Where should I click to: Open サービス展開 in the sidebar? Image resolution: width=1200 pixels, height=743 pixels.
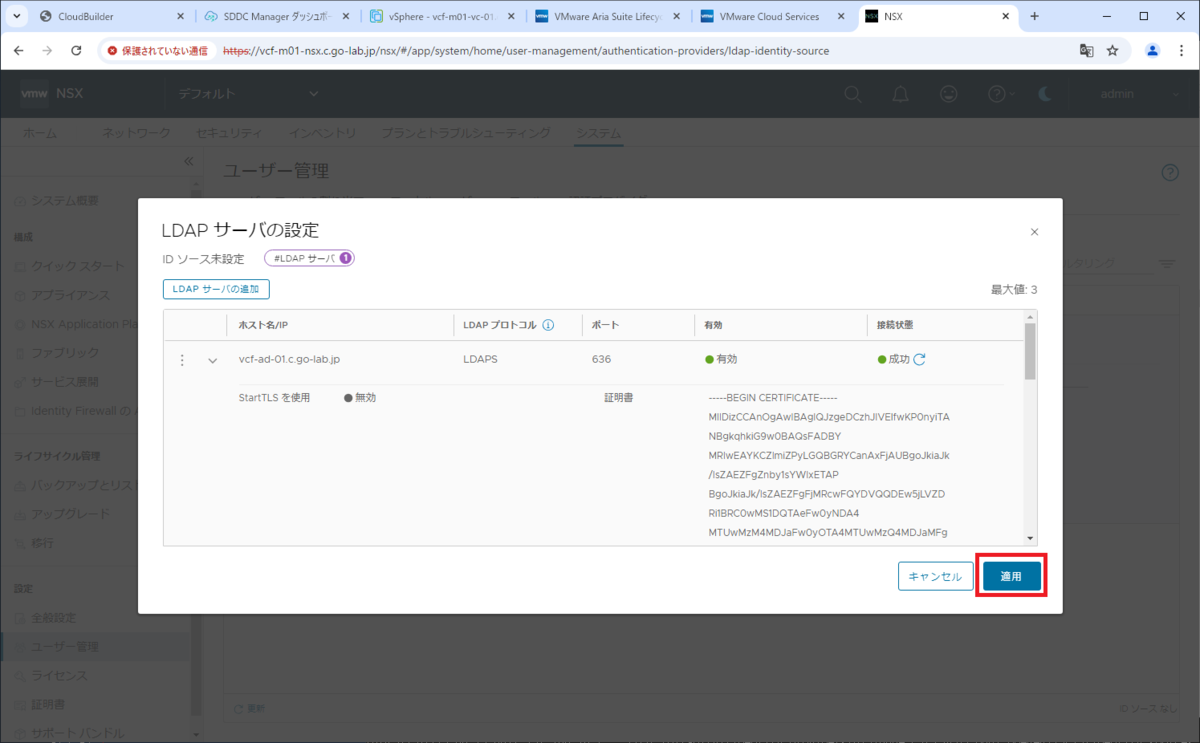(65, 382)
